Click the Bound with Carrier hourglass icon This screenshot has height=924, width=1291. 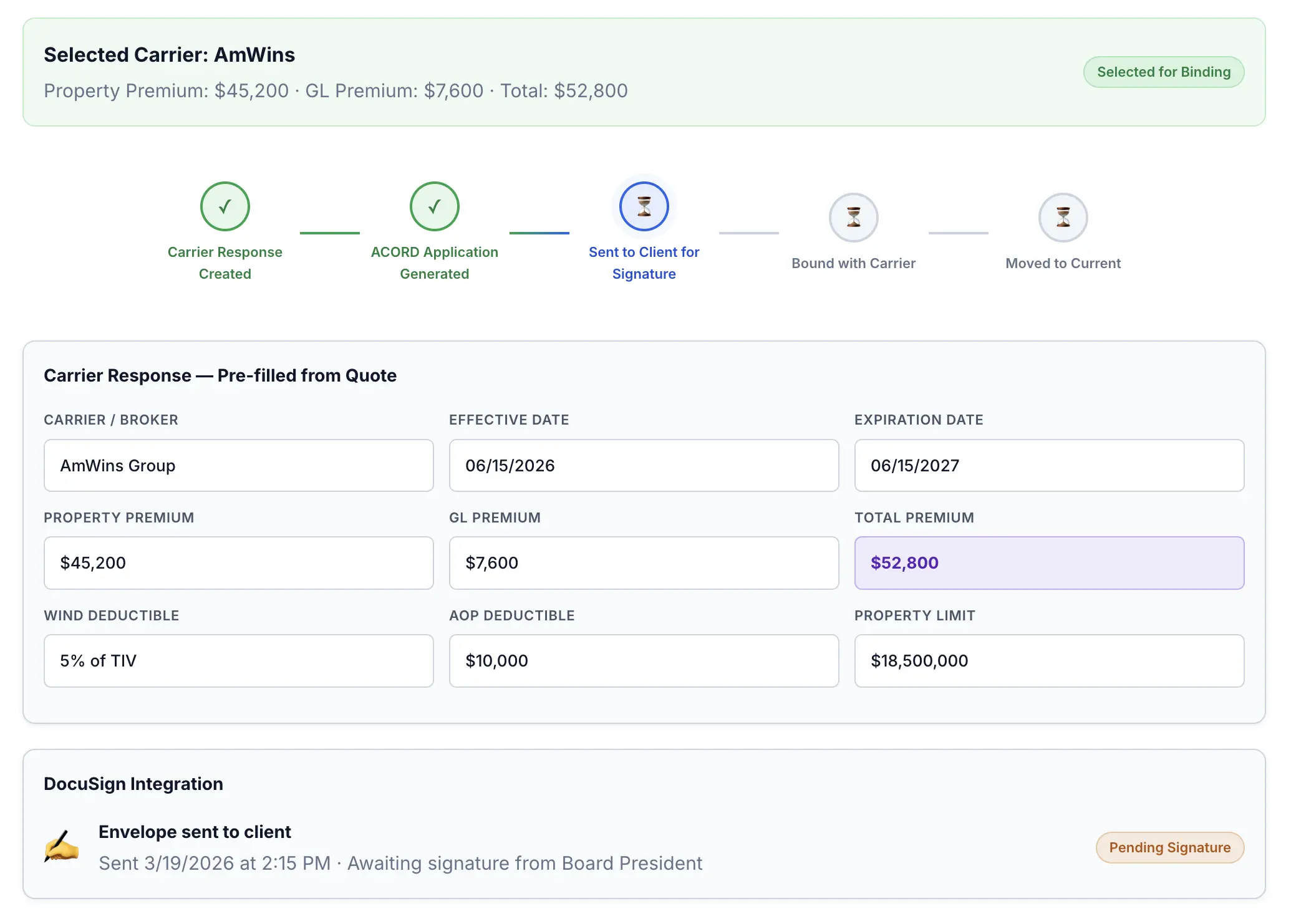click(853, 218)
